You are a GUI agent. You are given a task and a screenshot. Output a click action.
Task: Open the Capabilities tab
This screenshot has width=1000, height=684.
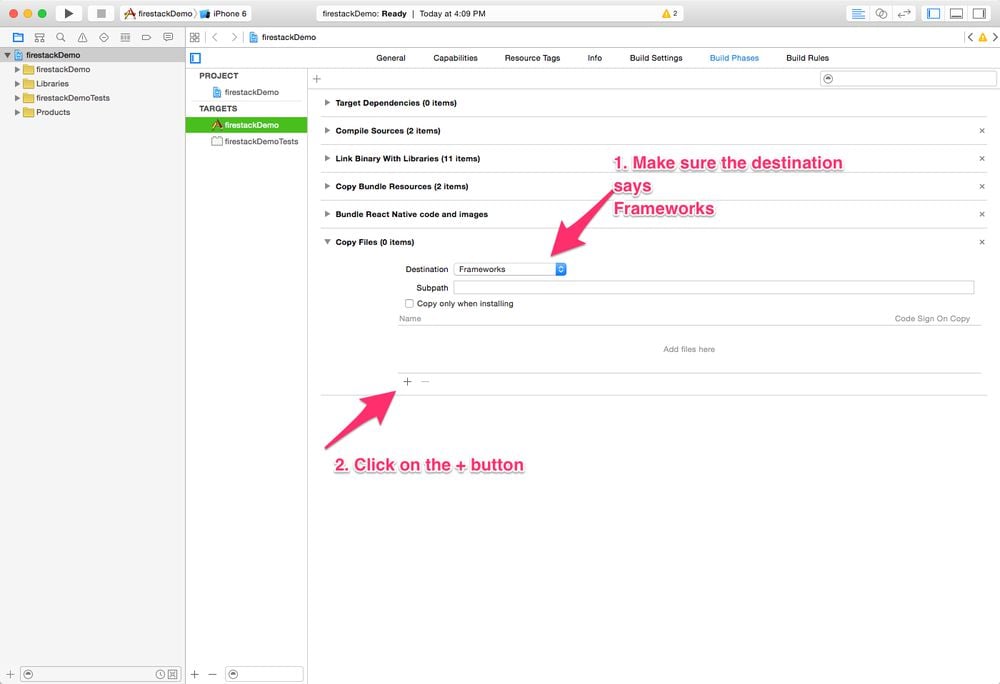(x=455, y=58)
